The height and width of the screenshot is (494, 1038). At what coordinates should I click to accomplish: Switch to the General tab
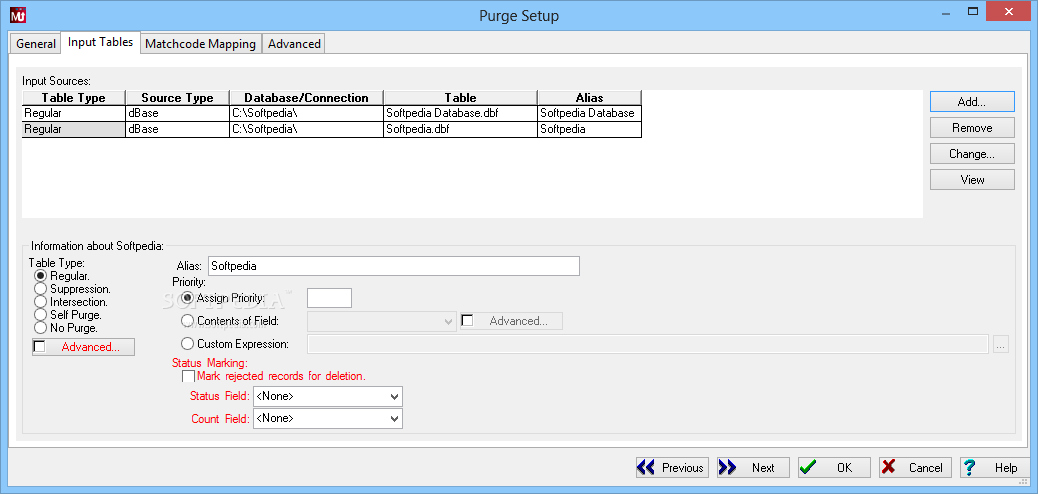pos(36,44)
